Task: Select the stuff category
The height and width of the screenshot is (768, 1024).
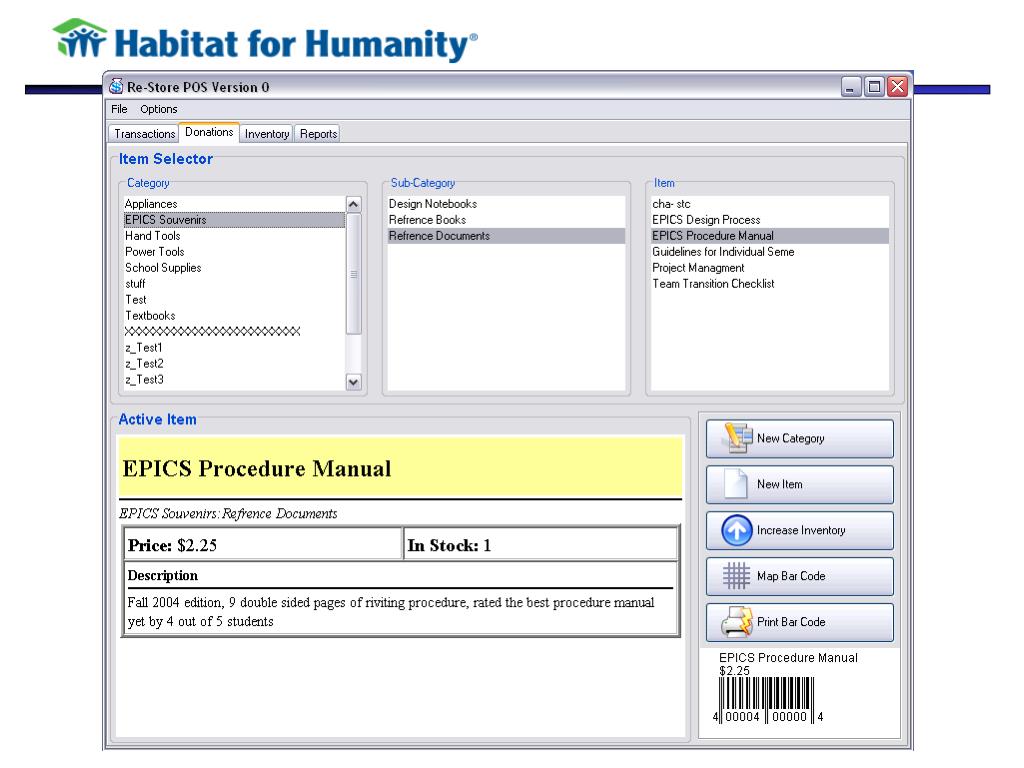Action: coord(234,284)
